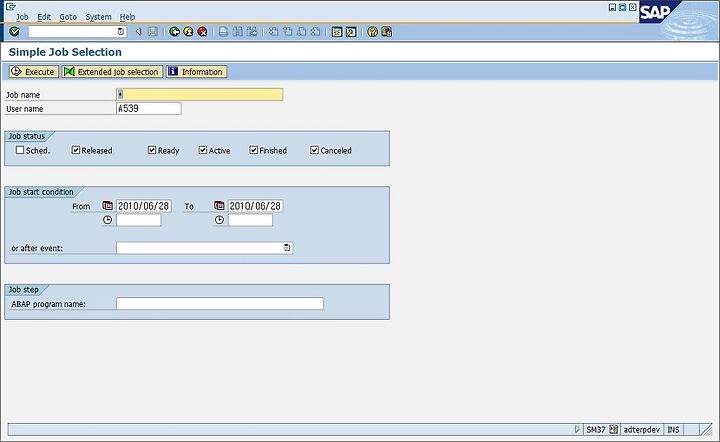Viewport: 720px width, 442px height.
Task: Open the command field history dropdown
Action: pos(121,32)
